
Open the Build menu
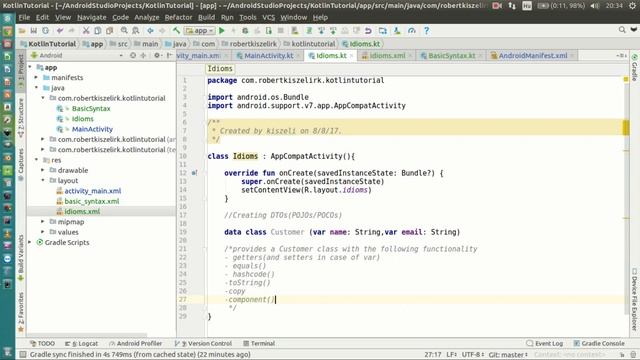pyautogui.click(x=206, y=17)
